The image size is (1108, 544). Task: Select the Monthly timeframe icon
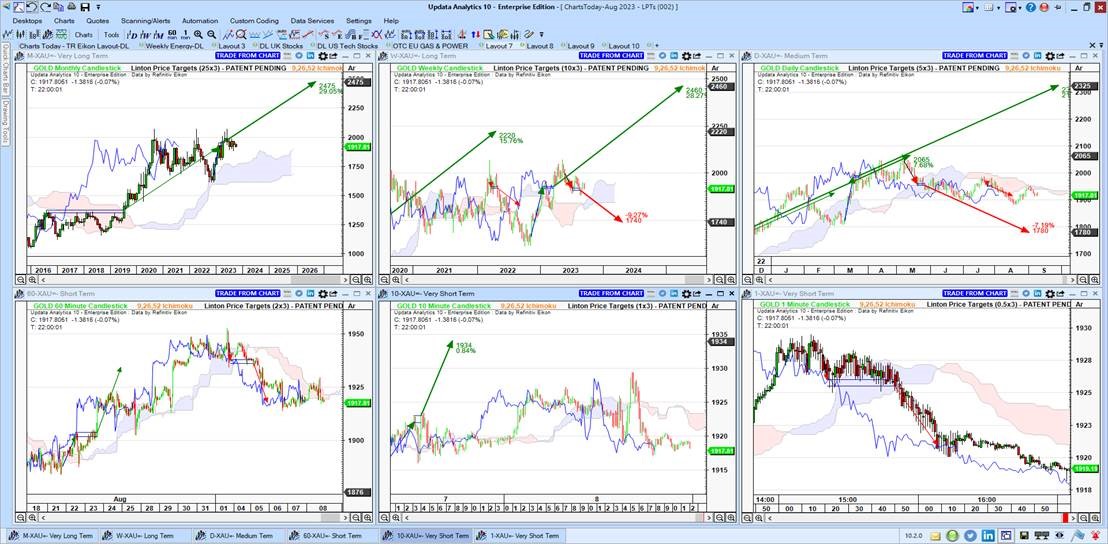click(159, 35)
